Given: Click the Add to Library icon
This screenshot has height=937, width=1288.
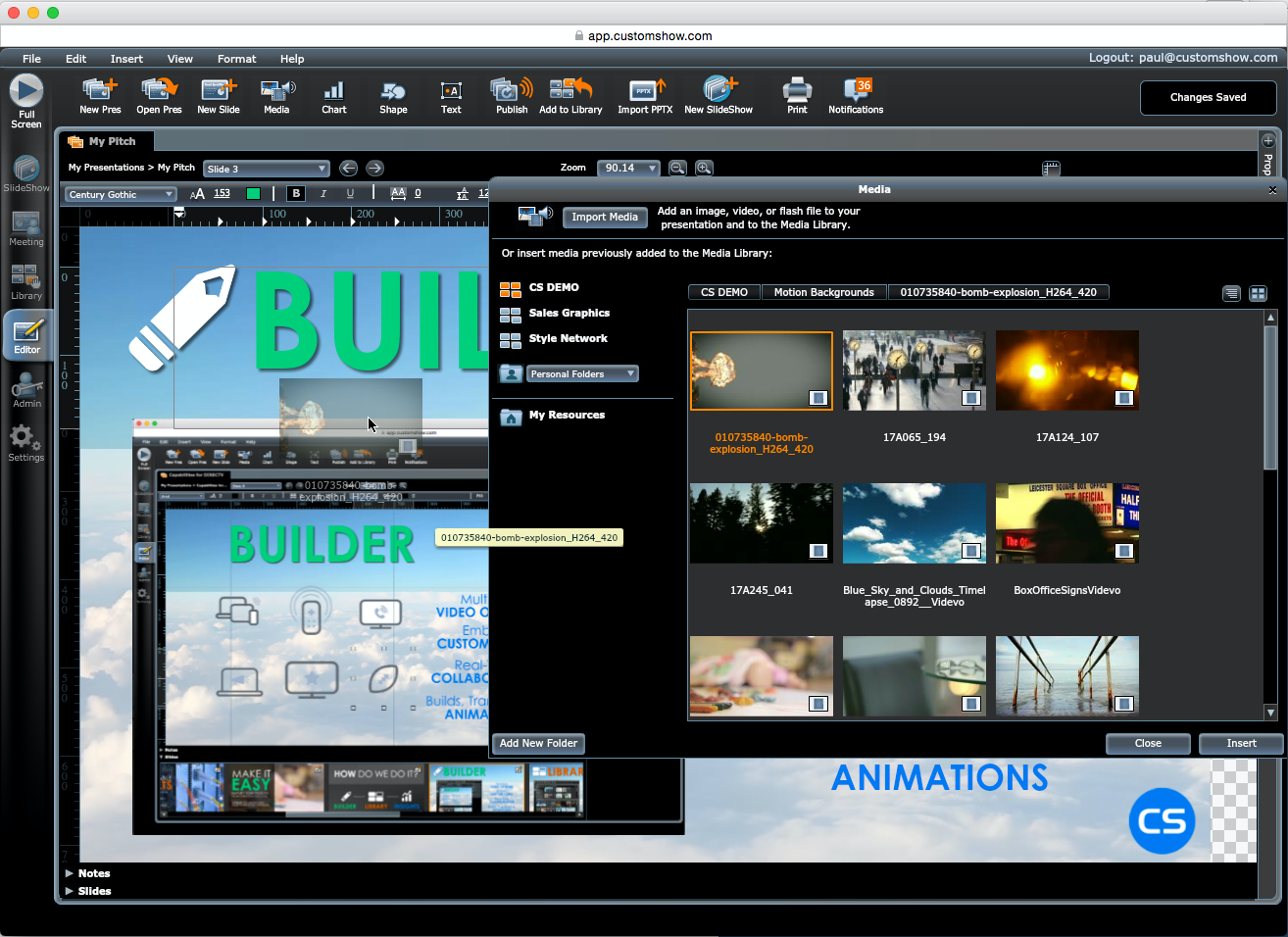Looking at the screenshot, I should pyautogui.click(x=570, y=96).
